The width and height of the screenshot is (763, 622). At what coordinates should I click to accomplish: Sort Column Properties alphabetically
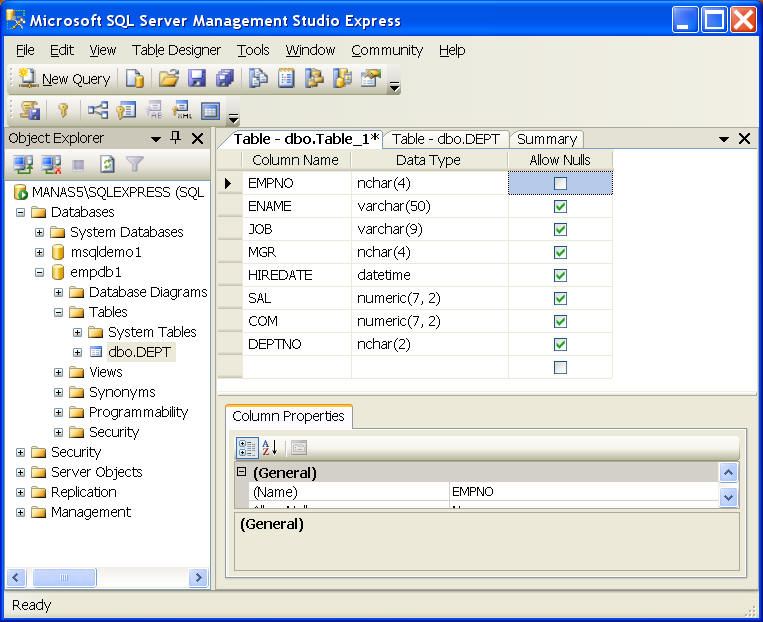270,447
